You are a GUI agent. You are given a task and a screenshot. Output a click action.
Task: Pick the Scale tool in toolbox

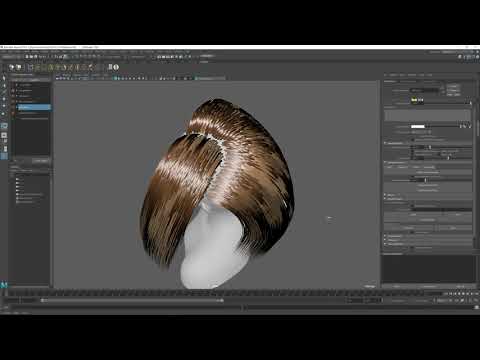tap(4, 113)
